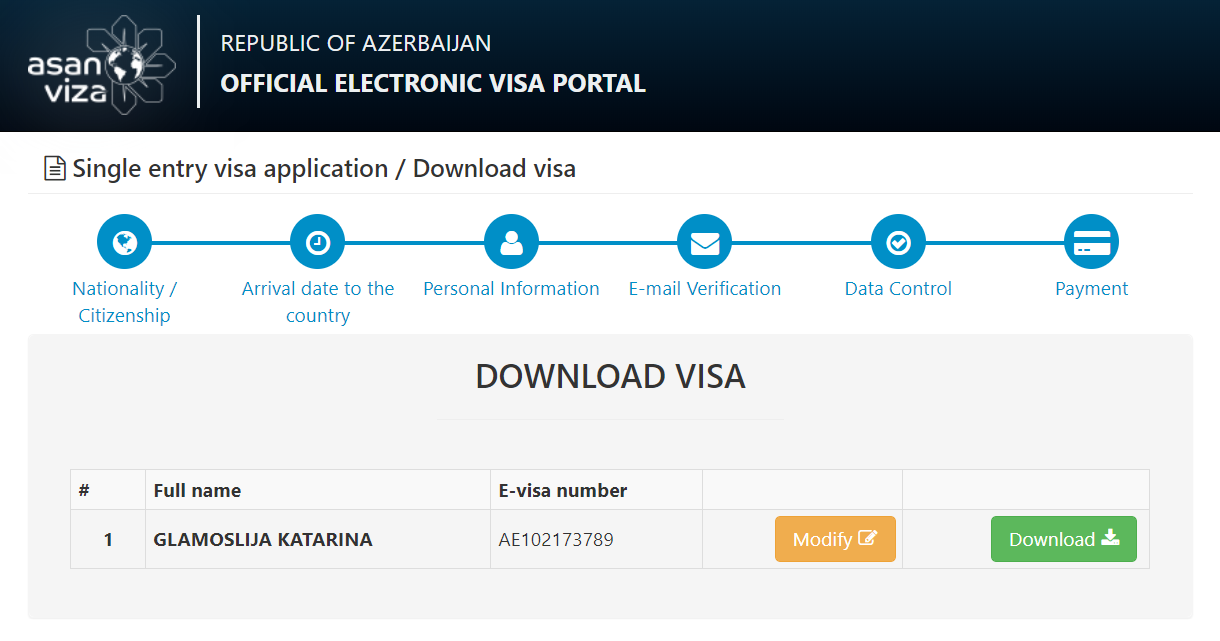This screenshot has height=641, width=1220.
Task: Select the Data Control checkmark icon
Action: pos(898,242)
